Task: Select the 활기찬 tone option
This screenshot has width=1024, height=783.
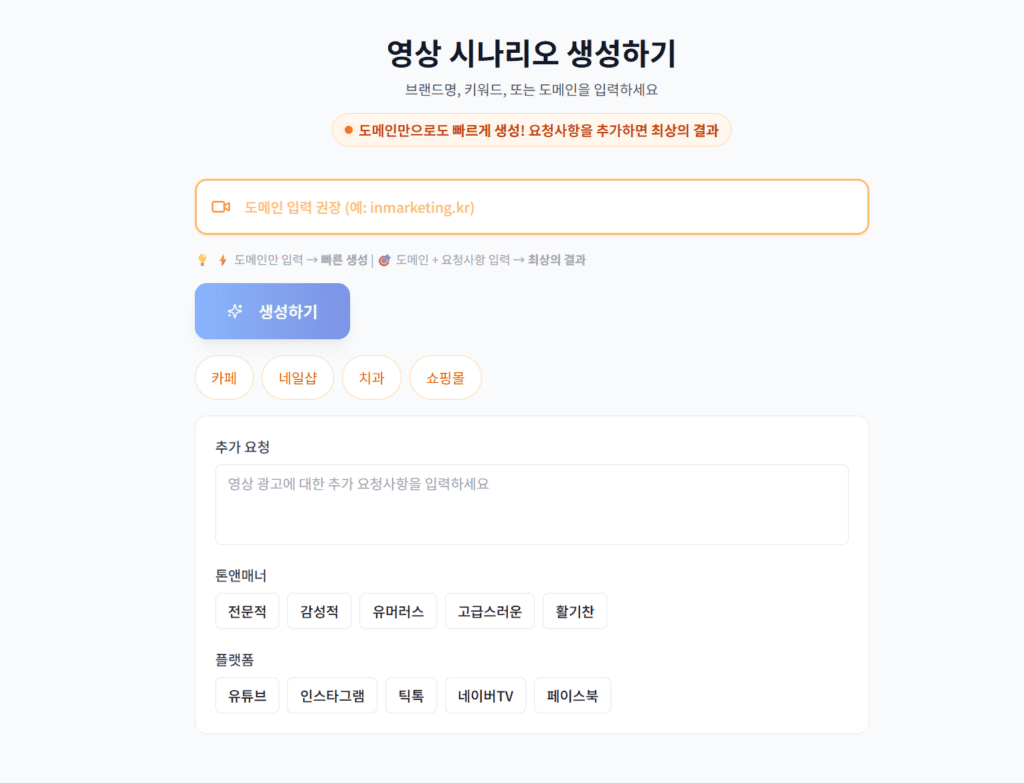Action: 575,612
